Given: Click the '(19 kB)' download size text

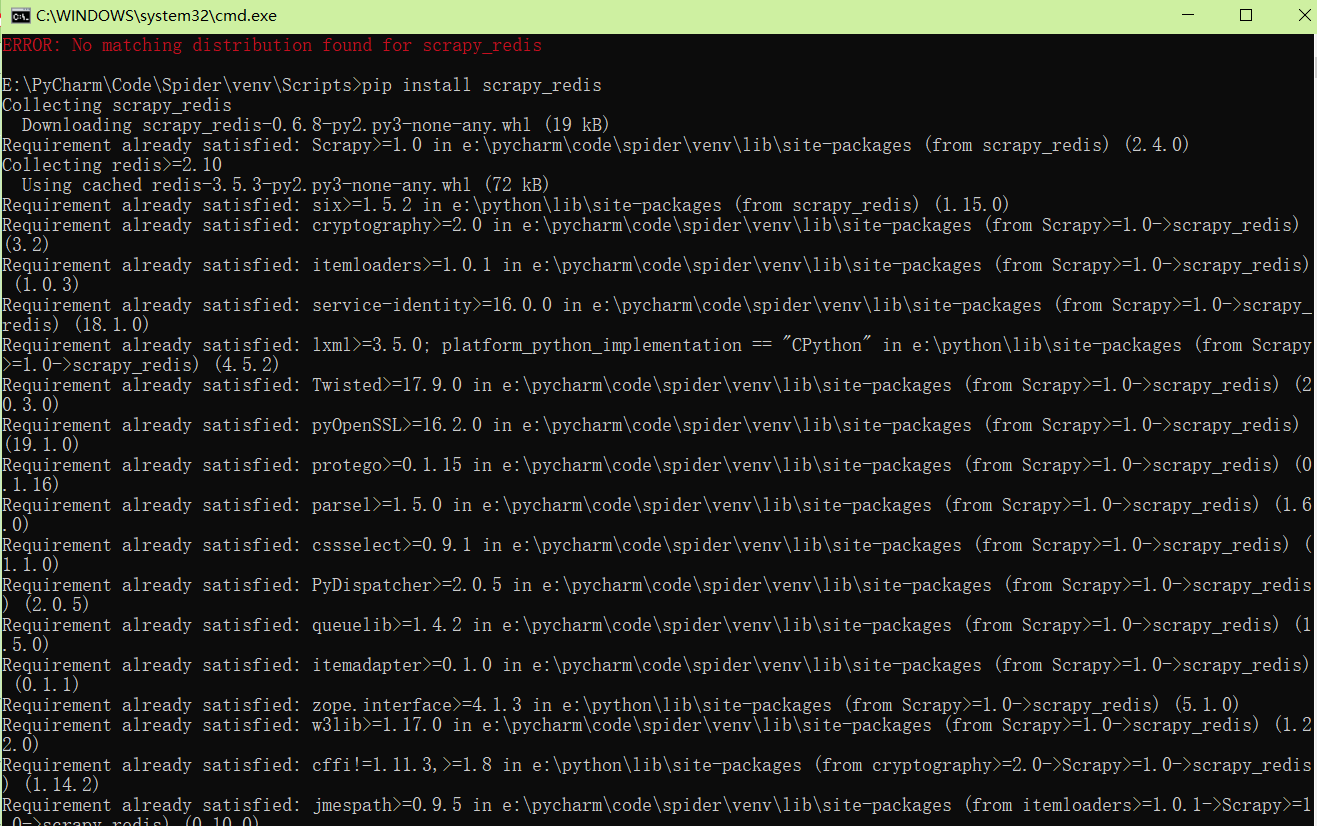Looking at the screenshot, I should pyautogui.click(x=577, y=125).
